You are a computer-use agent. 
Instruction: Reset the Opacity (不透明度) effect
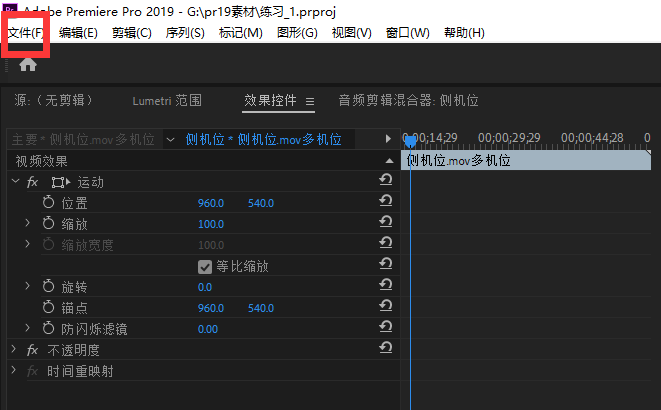(x=385, y=348)
